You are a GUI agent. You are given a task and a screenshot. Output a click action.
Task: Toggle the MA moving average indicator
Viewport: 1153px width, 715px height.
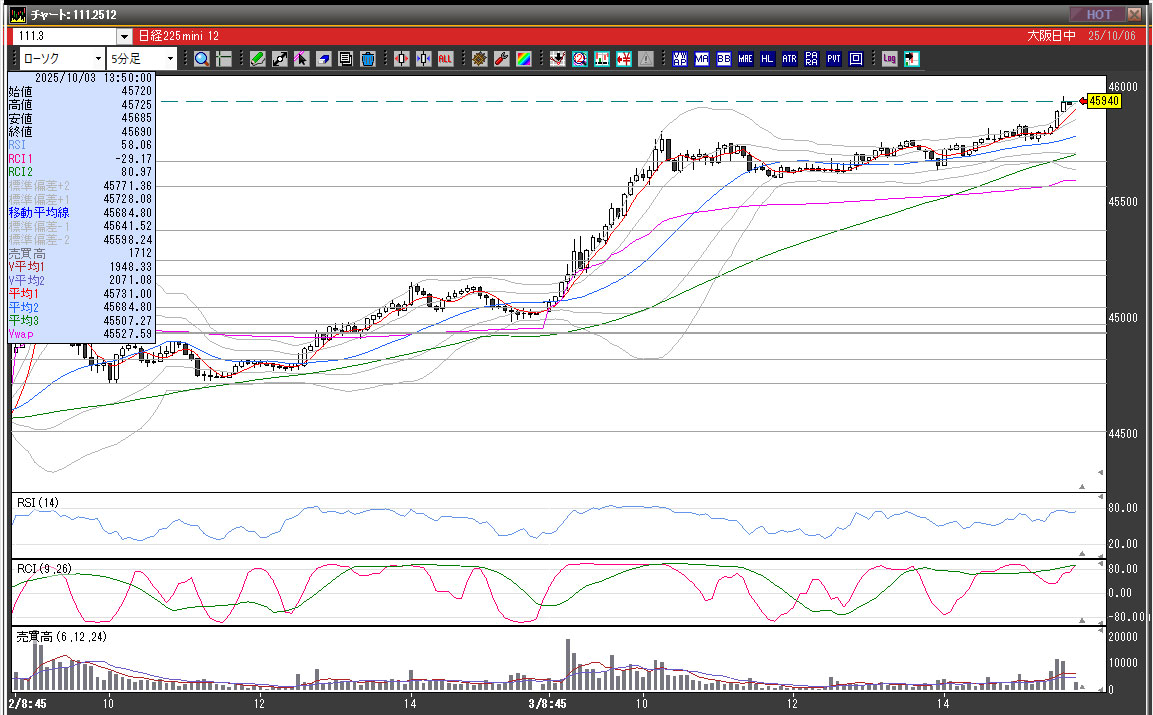tap(702, 59)
